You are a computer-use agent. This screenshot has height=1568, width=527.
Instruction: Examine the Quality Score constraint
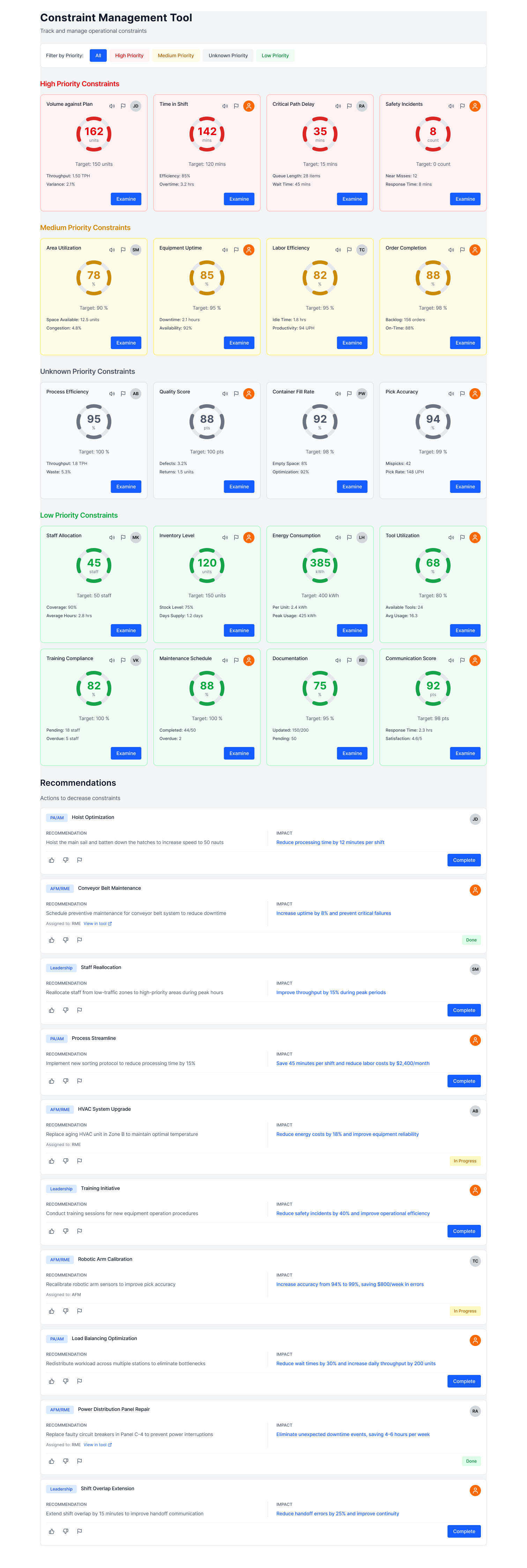point(239,486)
